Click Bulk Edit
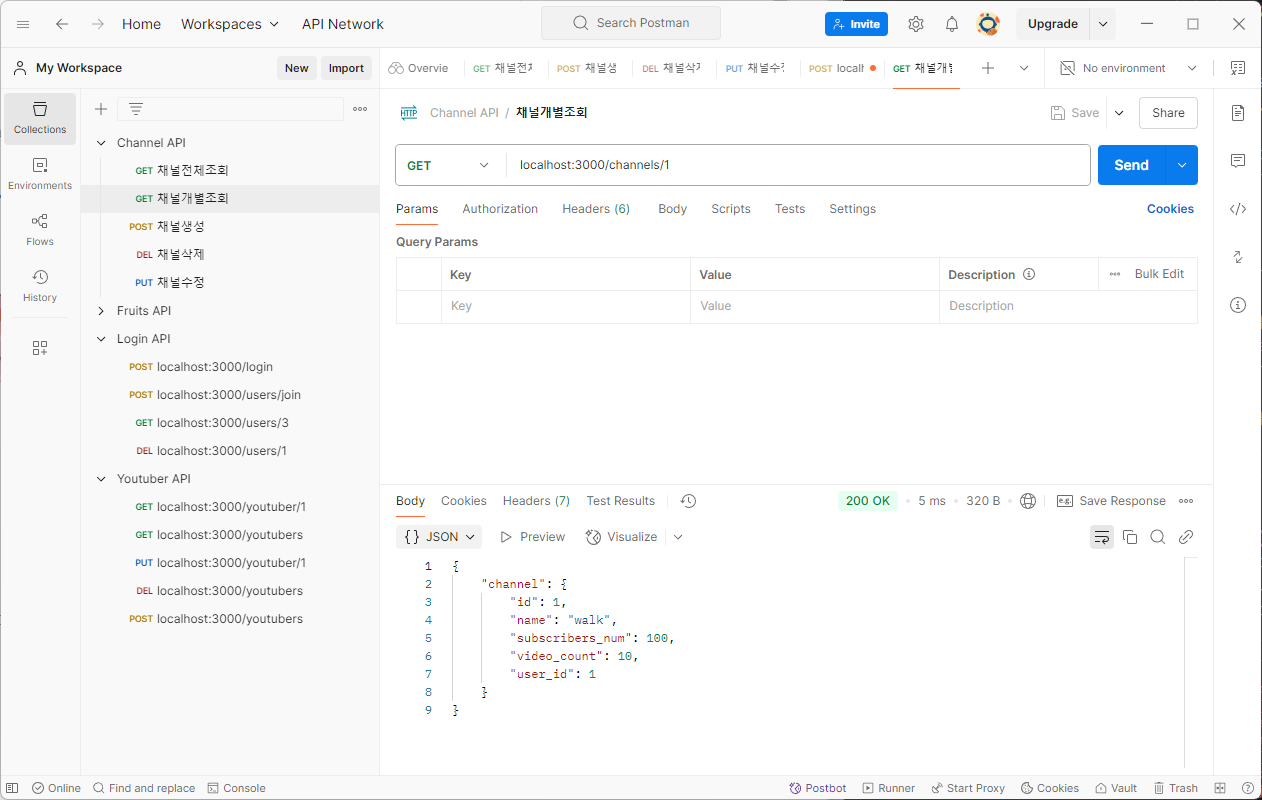The width and height of the screenshot is (1262, 800). click(x=1159, y=274)
